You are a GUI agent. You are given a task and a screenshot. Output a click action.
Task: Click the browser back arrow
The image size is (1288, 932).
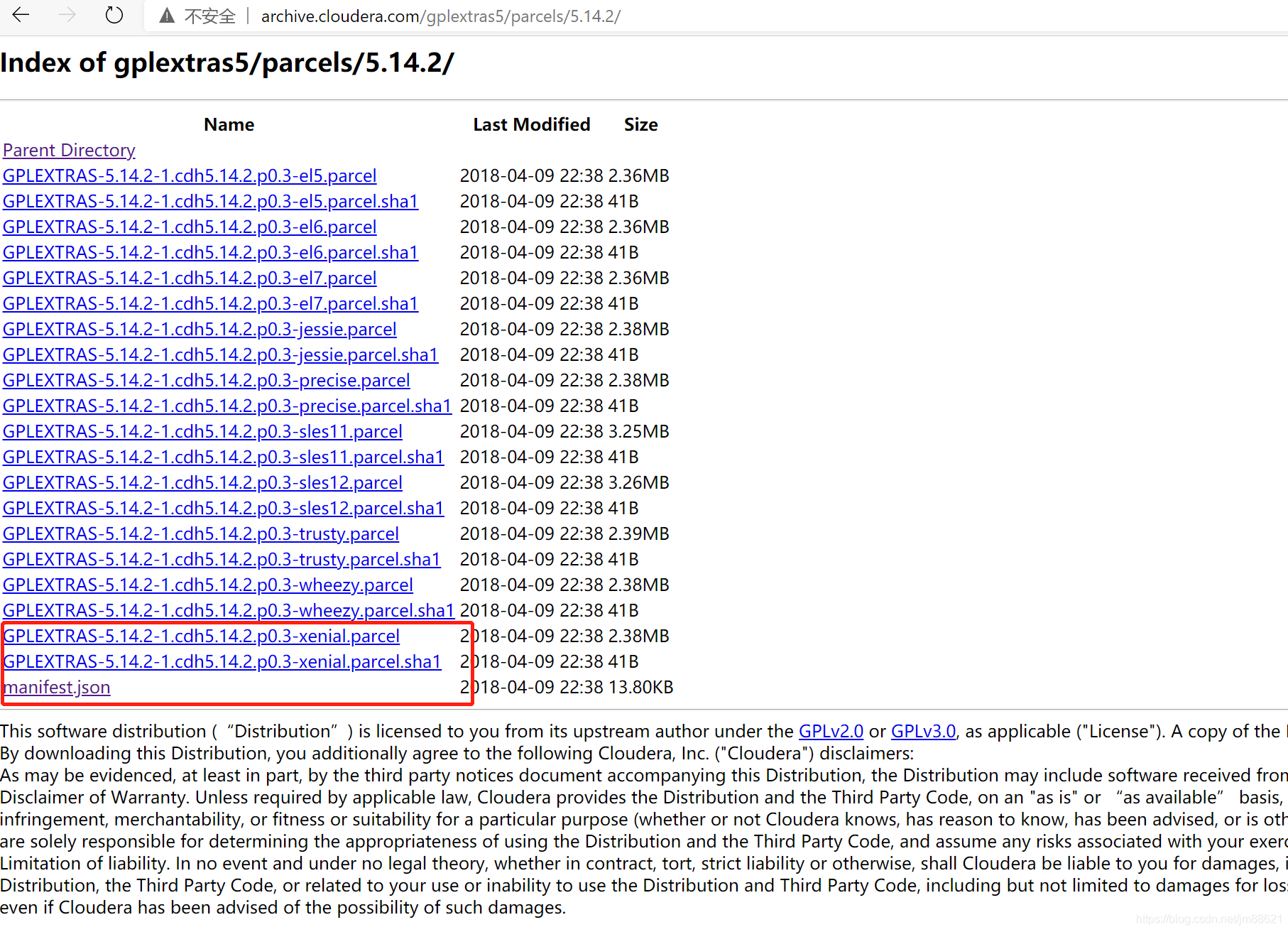[x=21, y=15]
